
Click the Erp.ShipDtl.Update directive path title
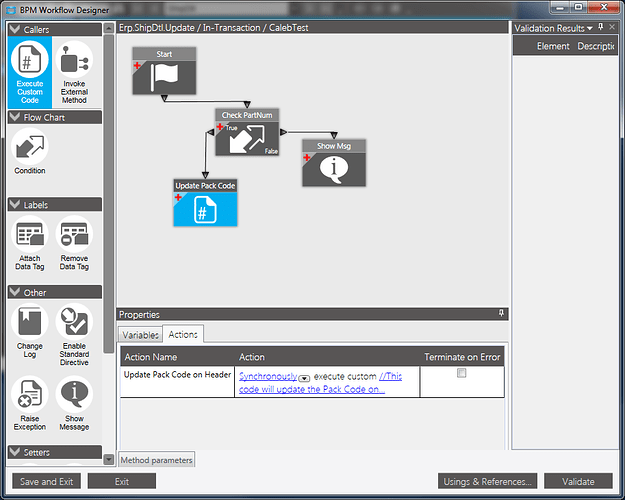pyautogui.click(x=214, y=28)
